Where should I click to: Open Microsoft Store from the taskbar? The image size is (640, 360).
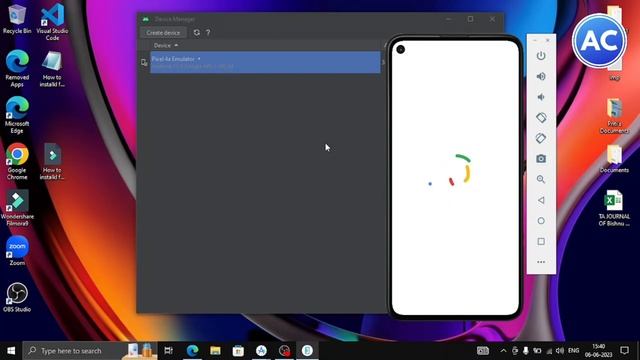pos(238,351)
